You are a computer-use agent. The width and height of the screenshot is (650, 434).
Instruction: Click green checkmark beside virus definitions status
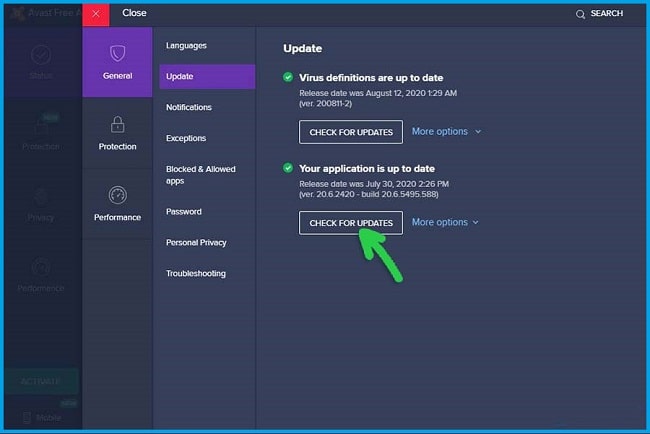(288, 77)
